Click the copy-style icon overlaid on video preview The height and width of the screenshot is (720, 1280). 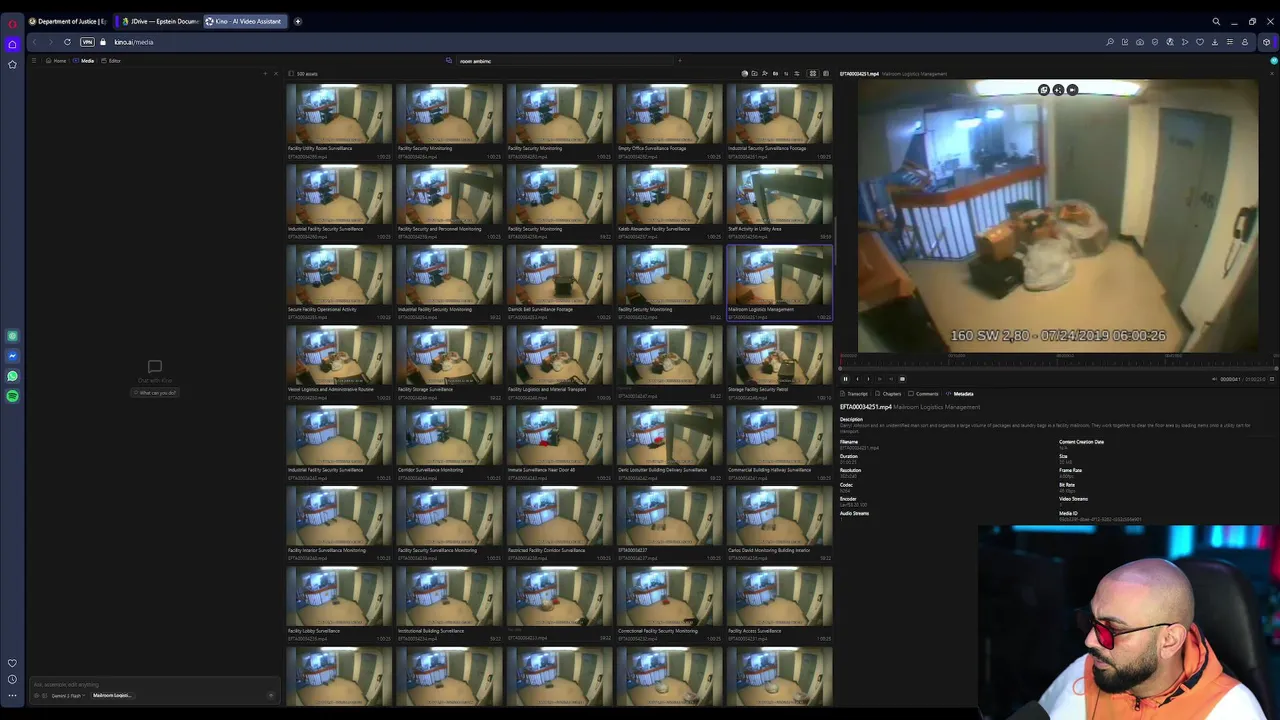click(x=1044, y=90)
